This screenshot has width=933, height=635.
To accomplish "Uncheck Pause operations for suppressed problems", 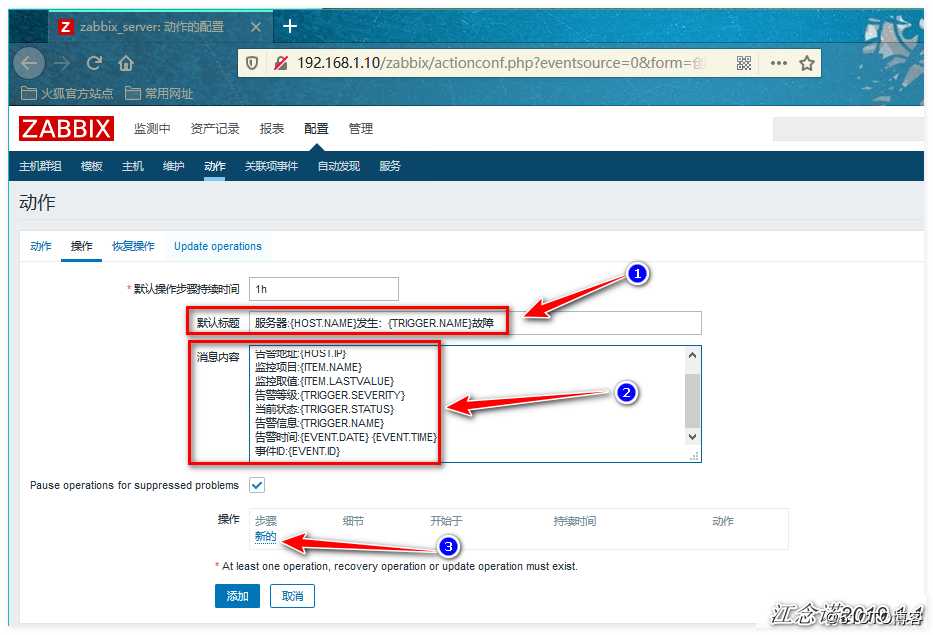I will (257, 485).
